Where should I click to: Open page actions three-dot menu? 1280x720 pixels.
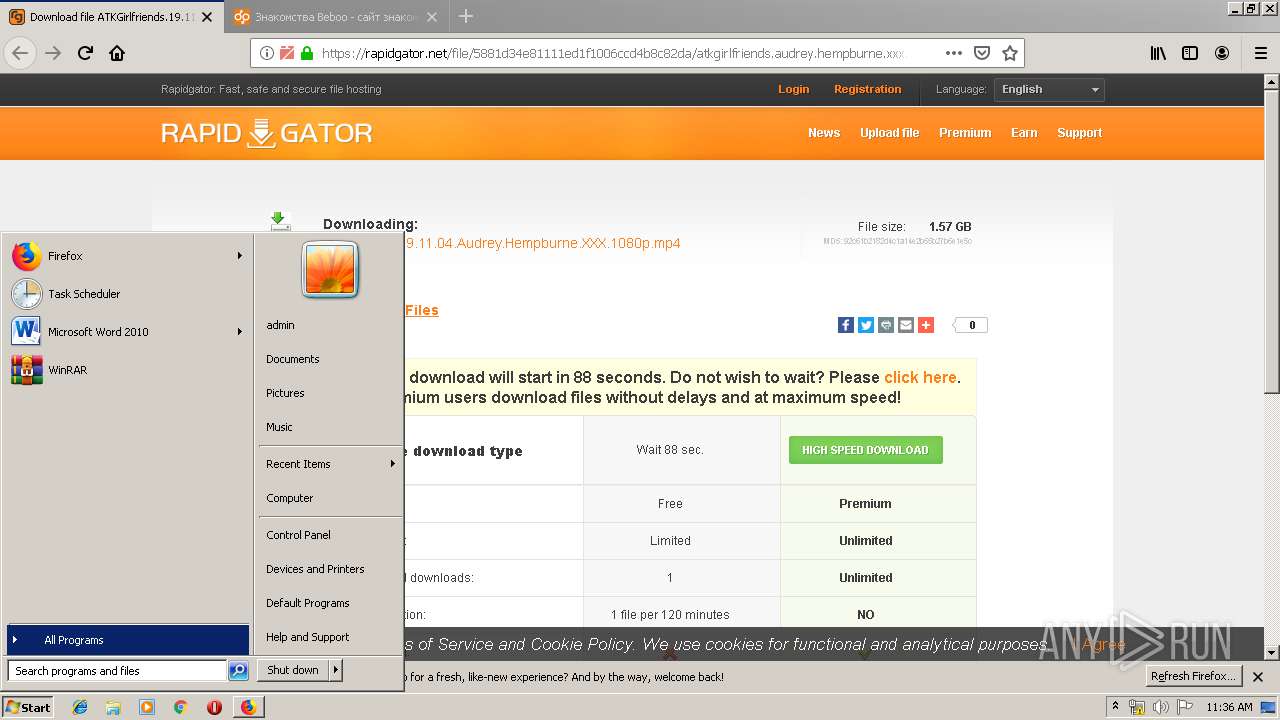[x=954, y=53]
